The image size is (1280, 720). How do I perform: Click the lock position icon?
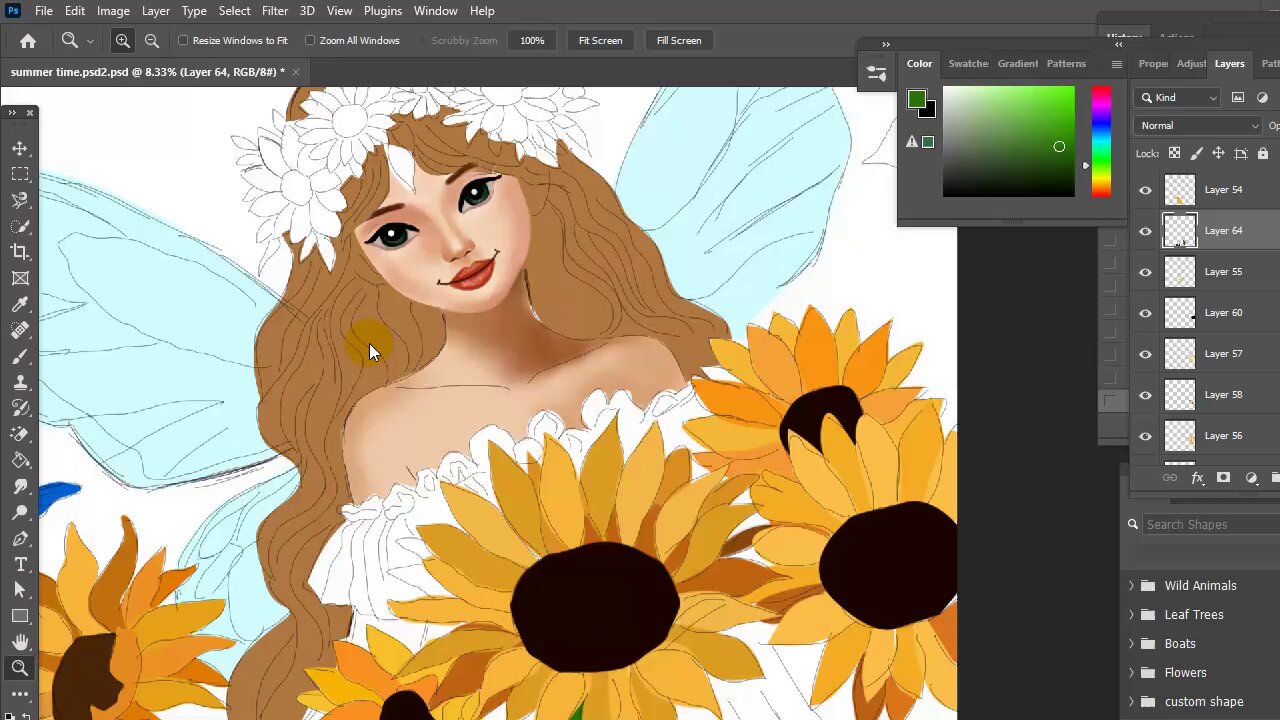[1218, 153]
